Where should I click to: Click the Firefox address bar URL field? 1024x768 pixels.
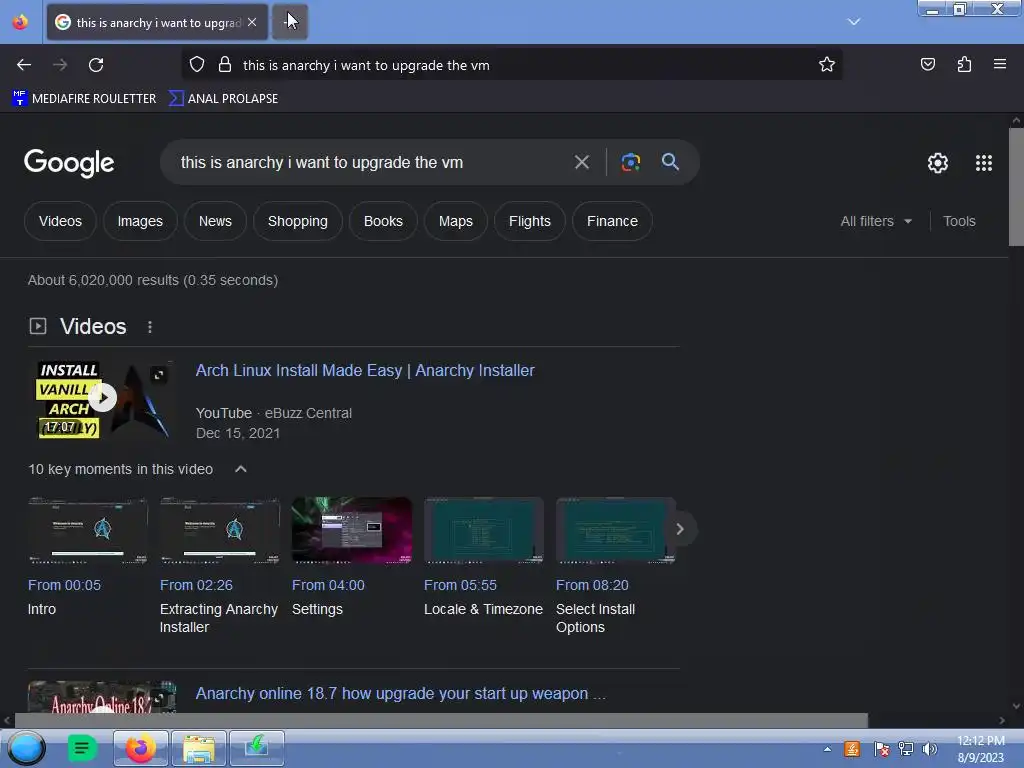point(522,65)
